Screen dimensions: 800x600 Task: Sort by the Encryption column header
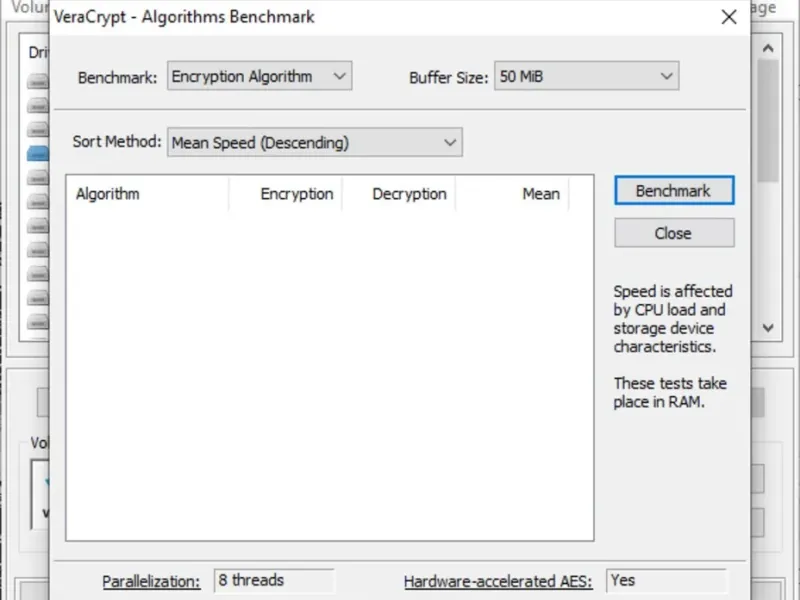tap(285, 194)
